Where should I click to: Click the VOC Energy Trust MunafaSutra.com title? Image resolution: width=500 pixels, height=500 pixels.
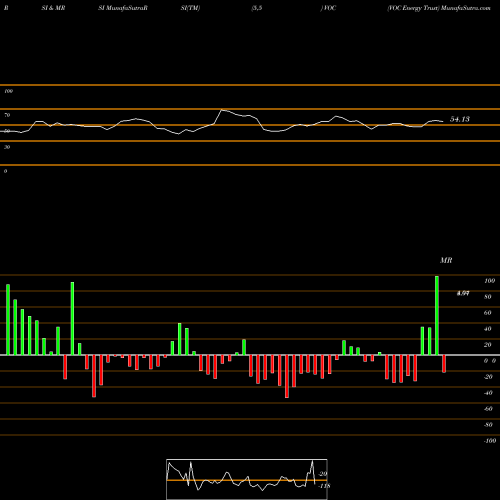pos(439,8)
